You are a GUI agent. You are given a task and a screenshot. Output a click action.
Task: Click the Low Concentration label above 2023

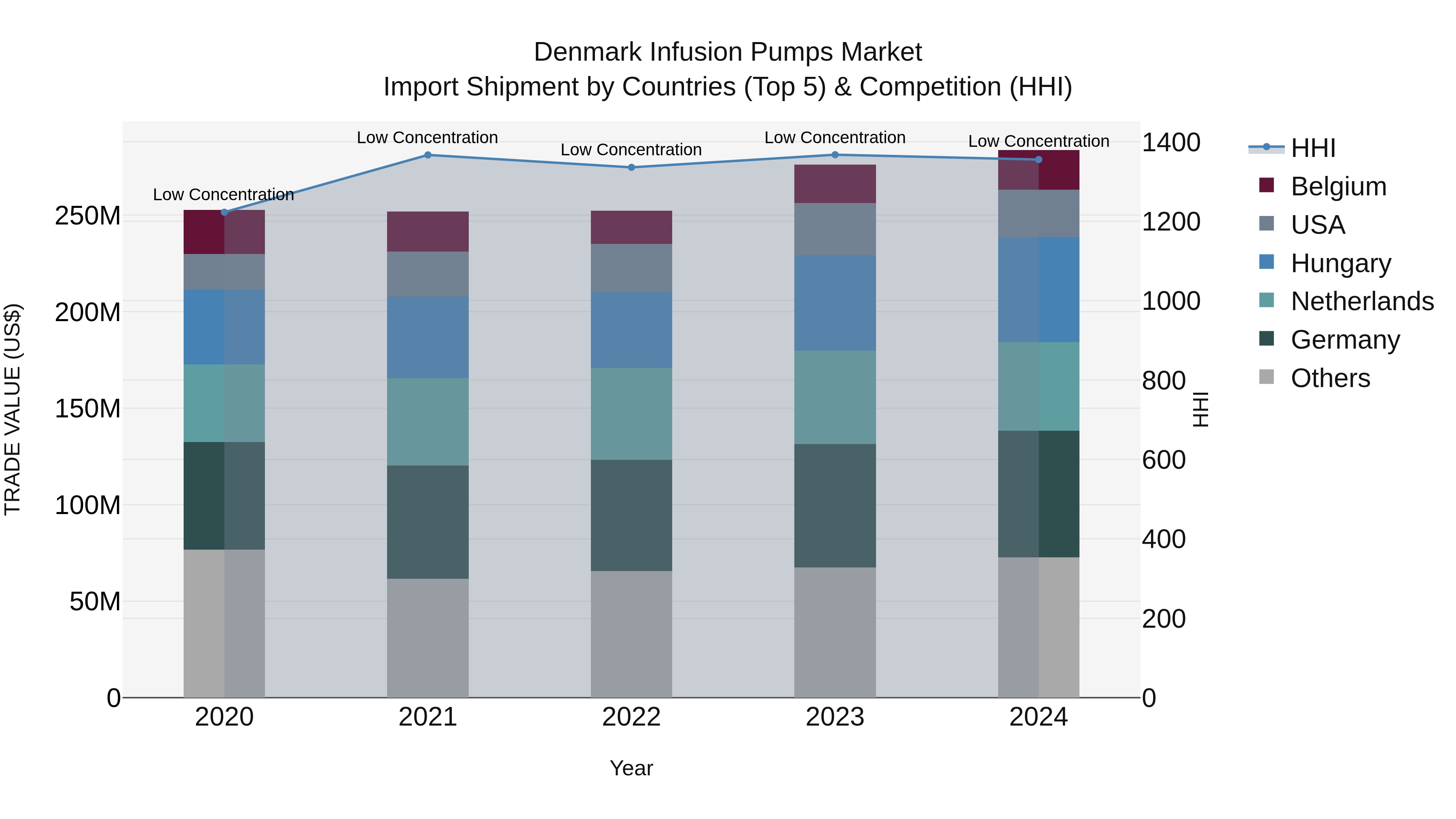click(836, 138)
